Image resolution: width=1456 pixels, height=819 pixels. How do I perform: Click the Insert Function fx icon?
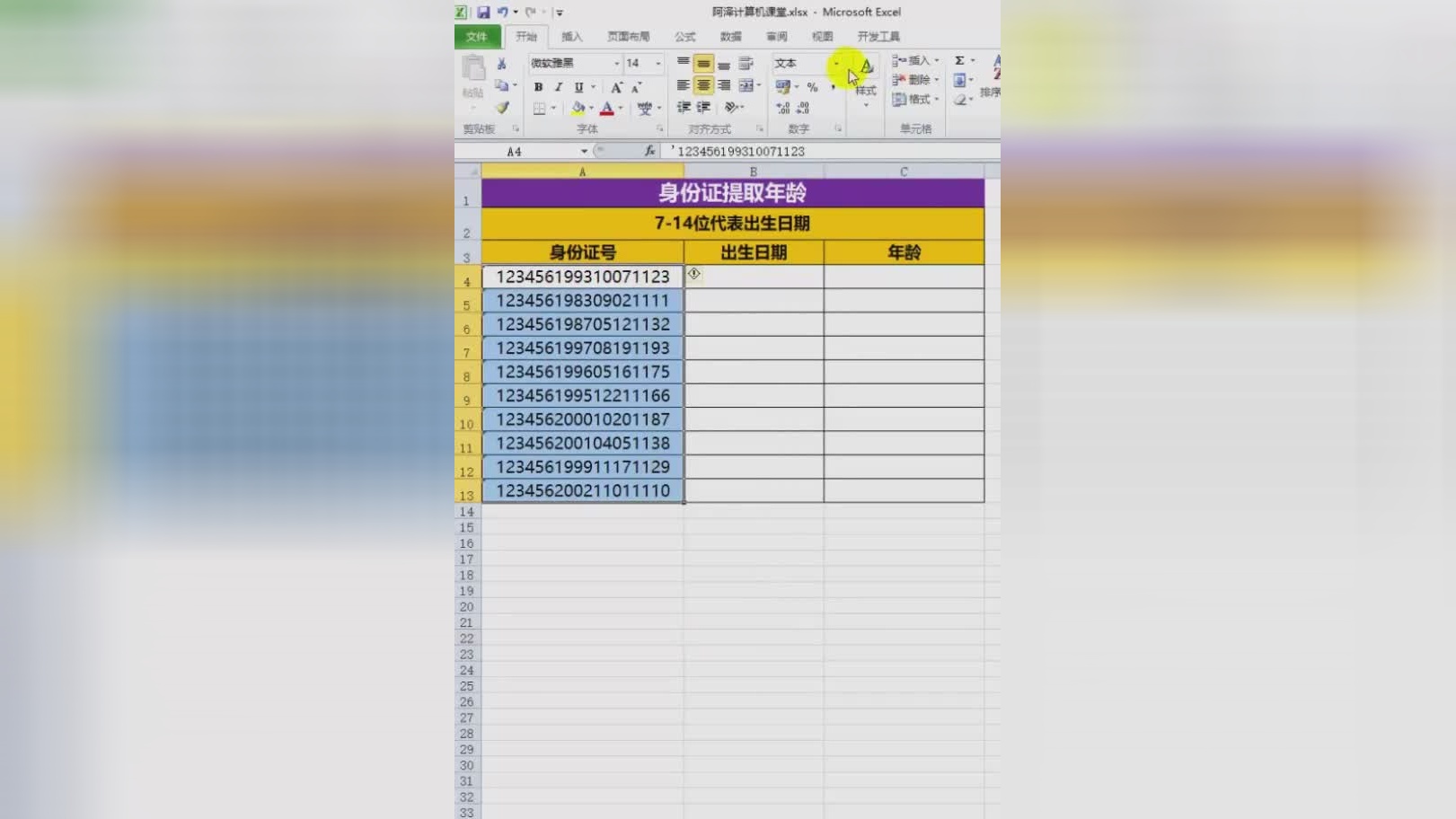[649, 151]
